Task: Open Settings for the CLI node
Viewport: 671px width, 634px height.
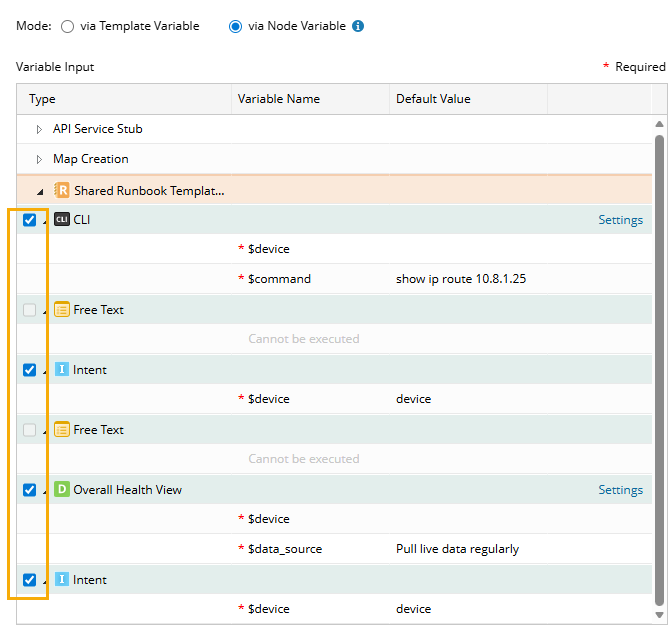Action: 620,220
